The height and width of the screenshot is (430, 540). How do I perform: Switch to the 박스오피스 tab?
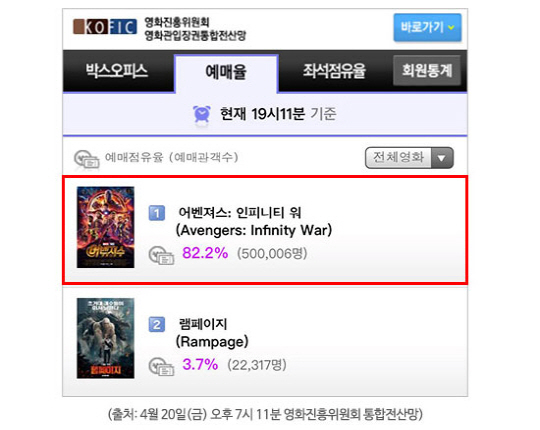point(117,71)
